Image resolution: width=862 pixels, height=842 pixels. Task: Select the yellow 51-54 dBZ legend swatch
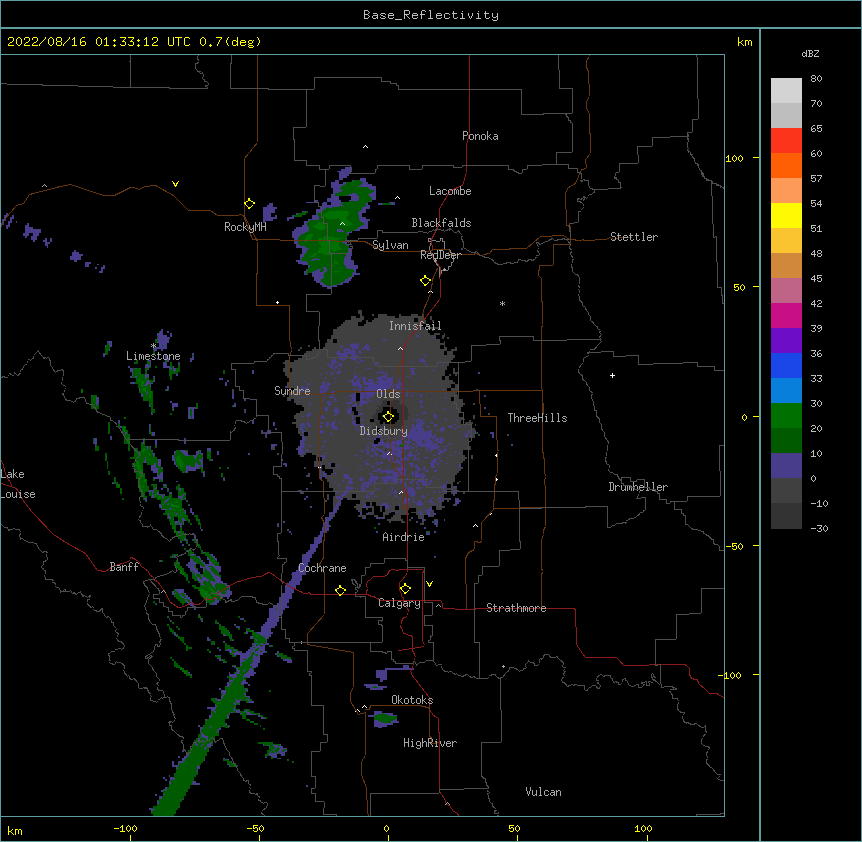click(x=786, y=215)
